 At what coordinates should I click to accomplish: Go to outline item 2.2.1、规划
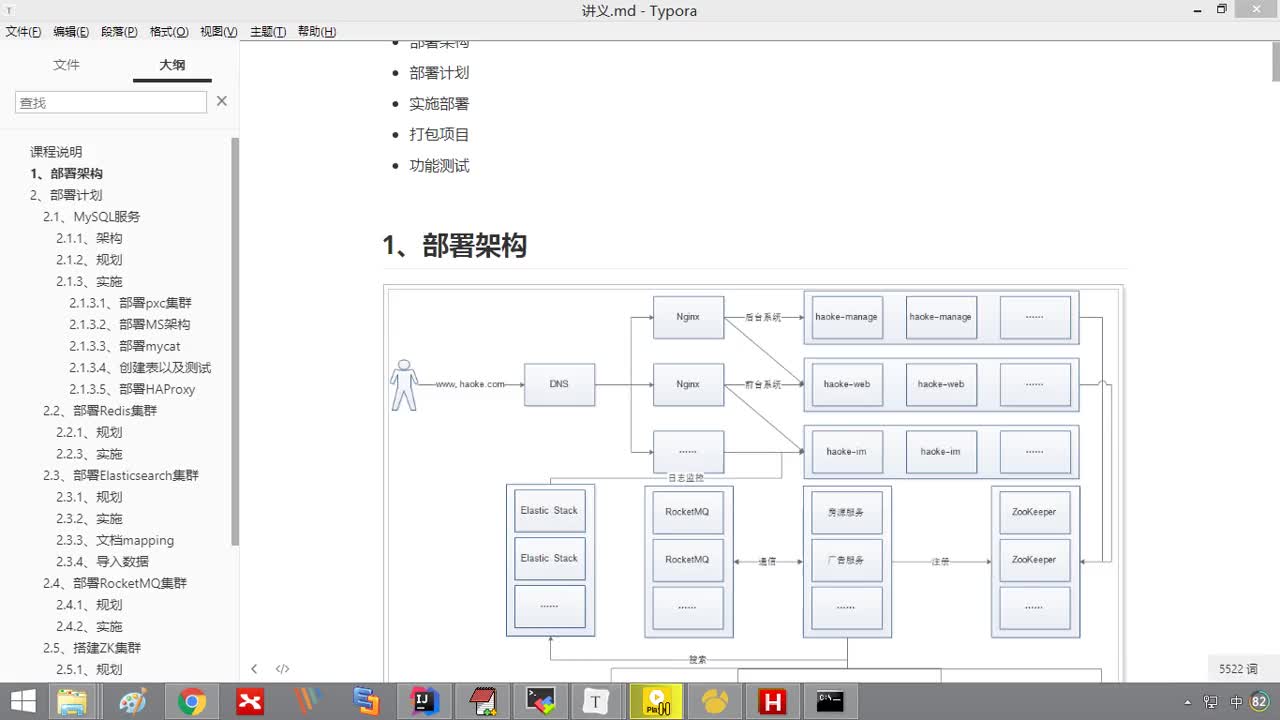click(x=89, y=432)
